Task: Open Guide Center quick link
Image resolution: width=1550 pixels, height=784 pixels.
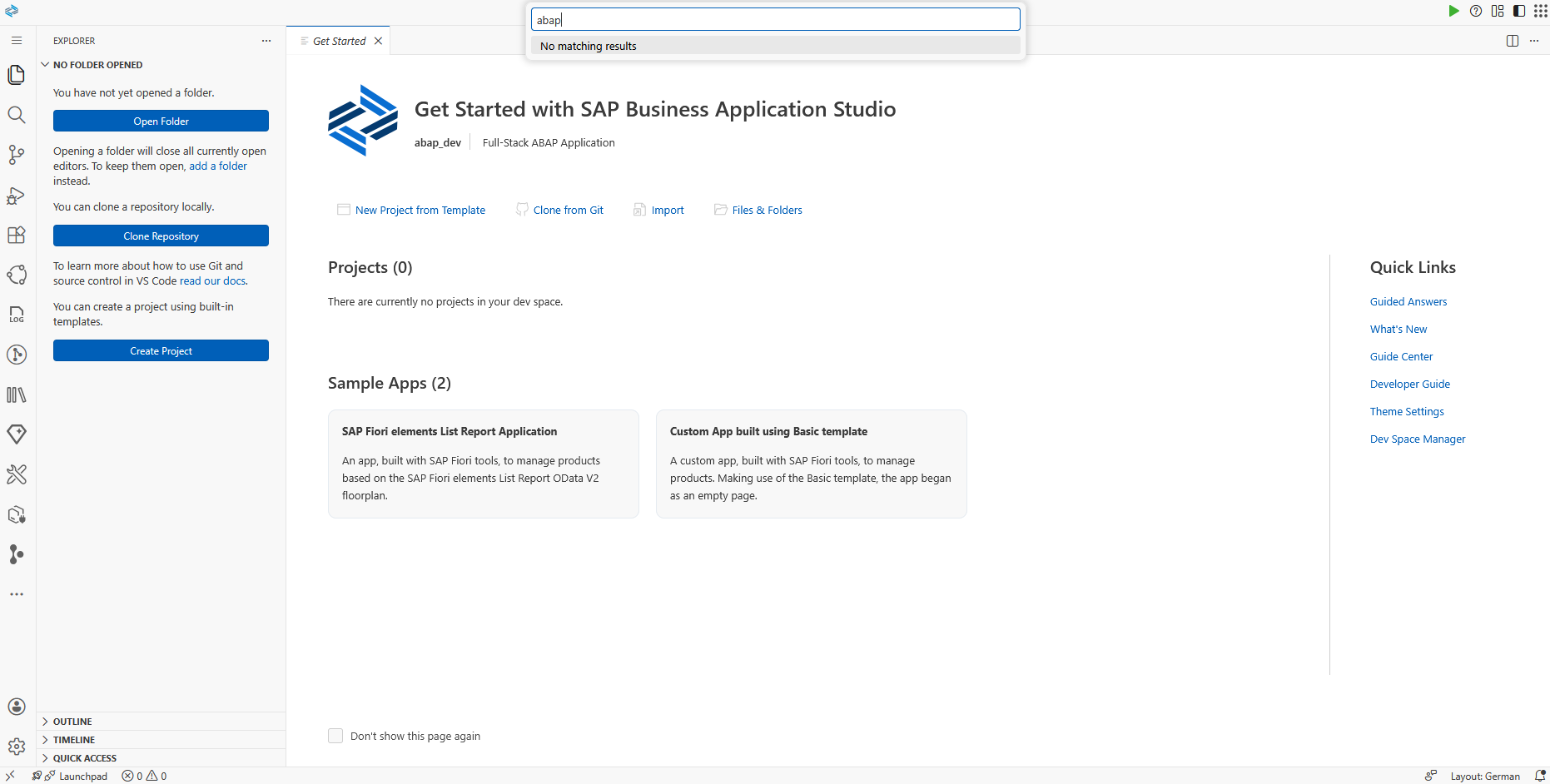Action: [1402, 356]
